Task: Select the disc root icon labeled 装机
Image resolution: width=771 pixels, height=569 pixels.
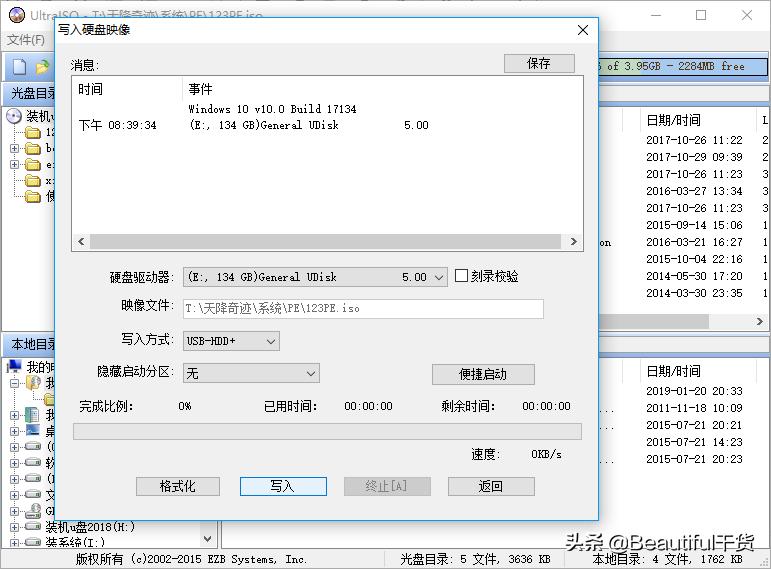Action: click(x=14, y=116)
